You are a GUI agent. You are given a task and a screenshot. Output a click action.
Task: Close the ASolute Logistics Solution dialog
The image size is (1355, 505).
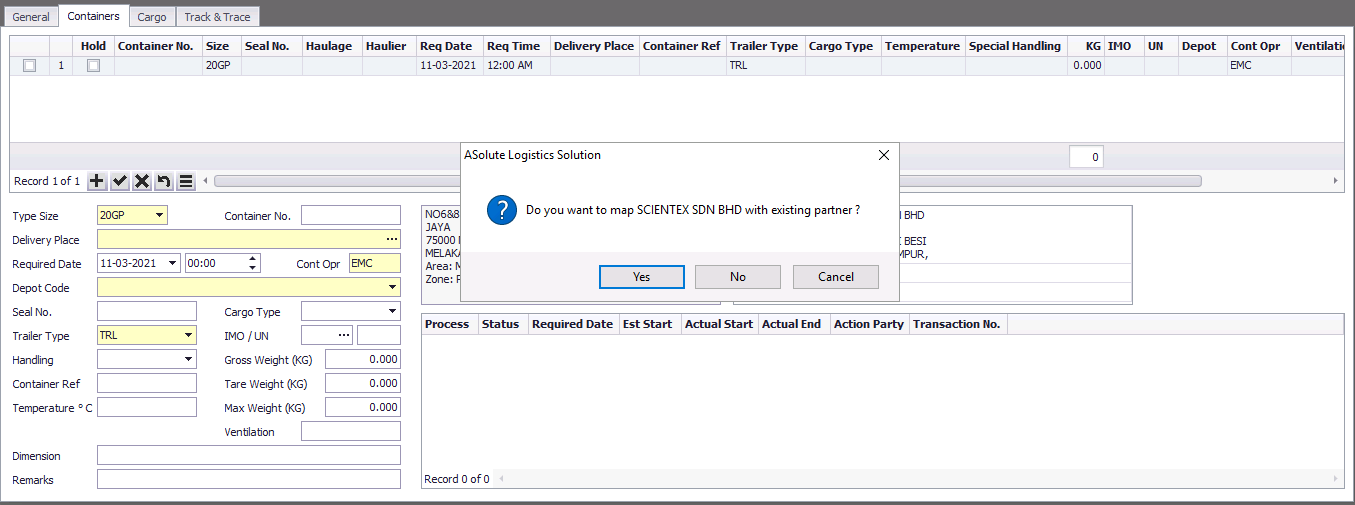point(883,155)
